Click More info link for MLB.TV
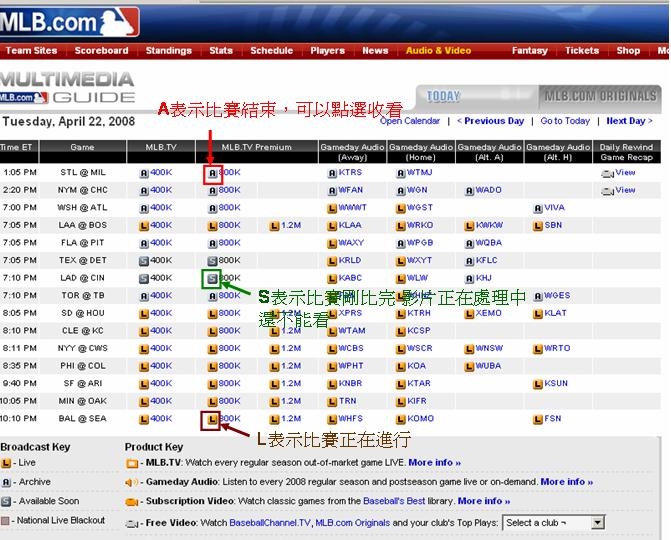Image resolution: width=671 pixels, height=540 pixels. [434, 463]
